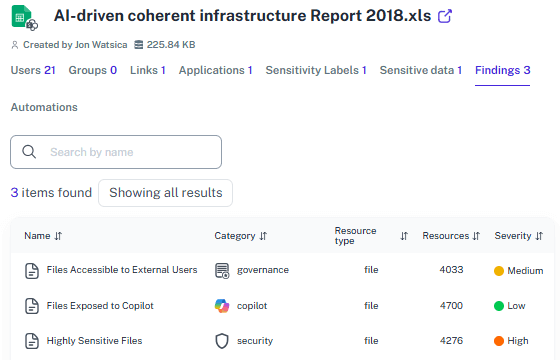Open the Automations tab

(x=44, y=107)
